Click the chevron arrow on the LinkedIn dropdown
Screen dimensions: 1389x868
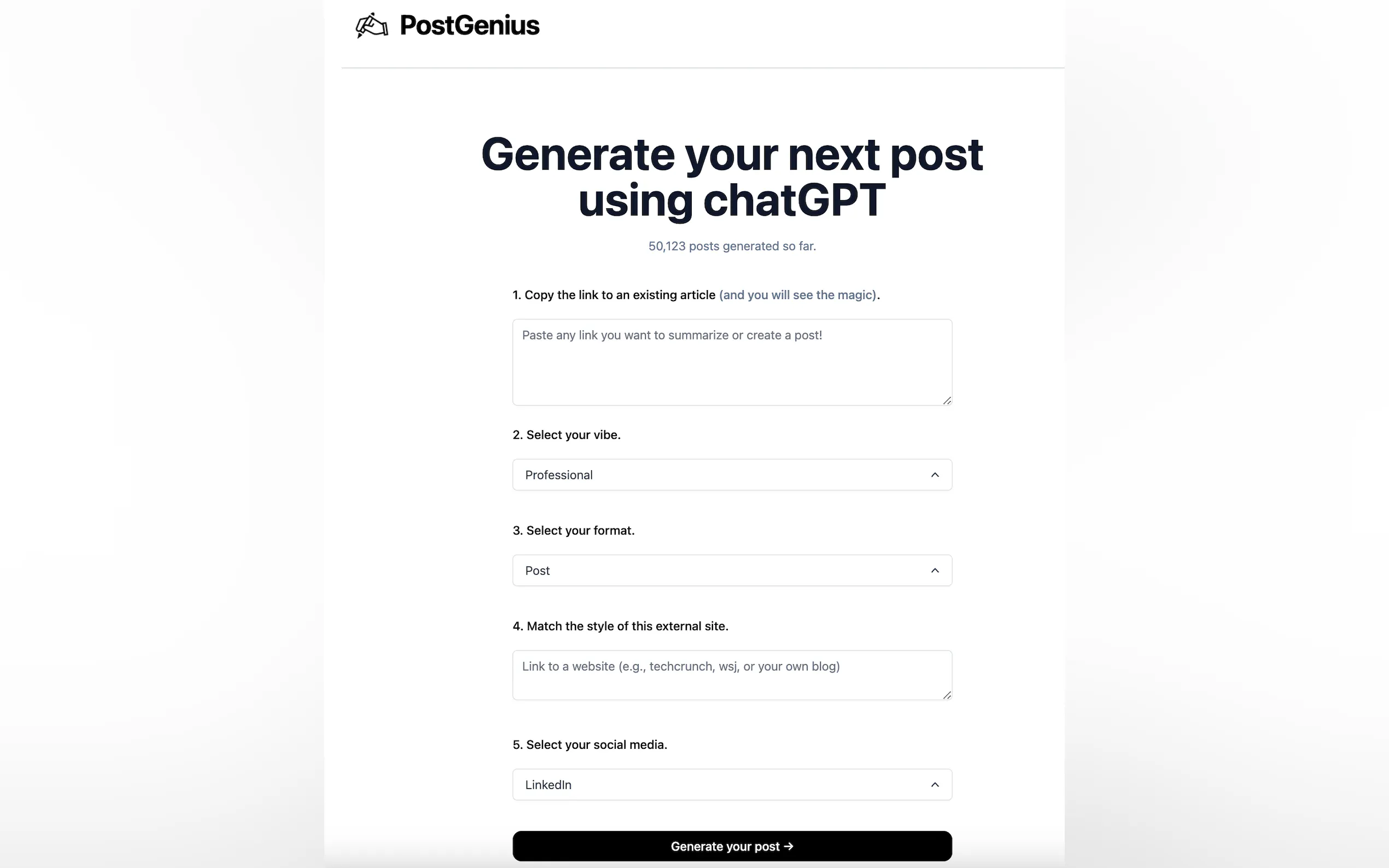(x=935, y=784)
